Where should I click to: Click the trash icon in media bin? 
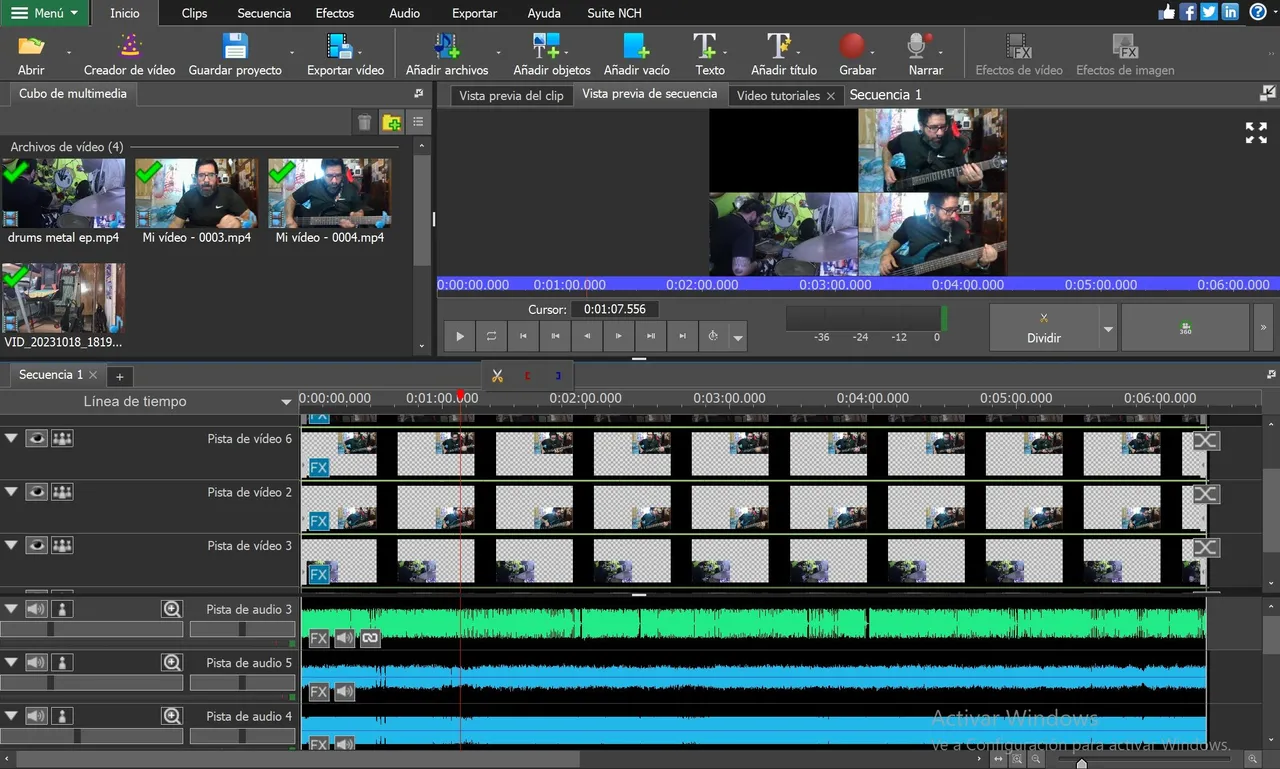pyautogui.click(x=364, y=122)
